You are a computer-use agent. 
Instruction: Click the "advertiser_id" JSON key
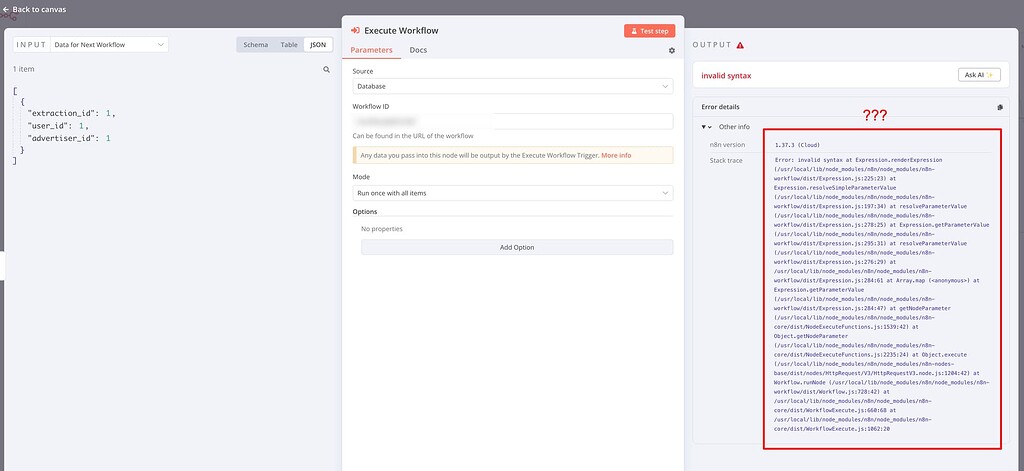point(63,138)
